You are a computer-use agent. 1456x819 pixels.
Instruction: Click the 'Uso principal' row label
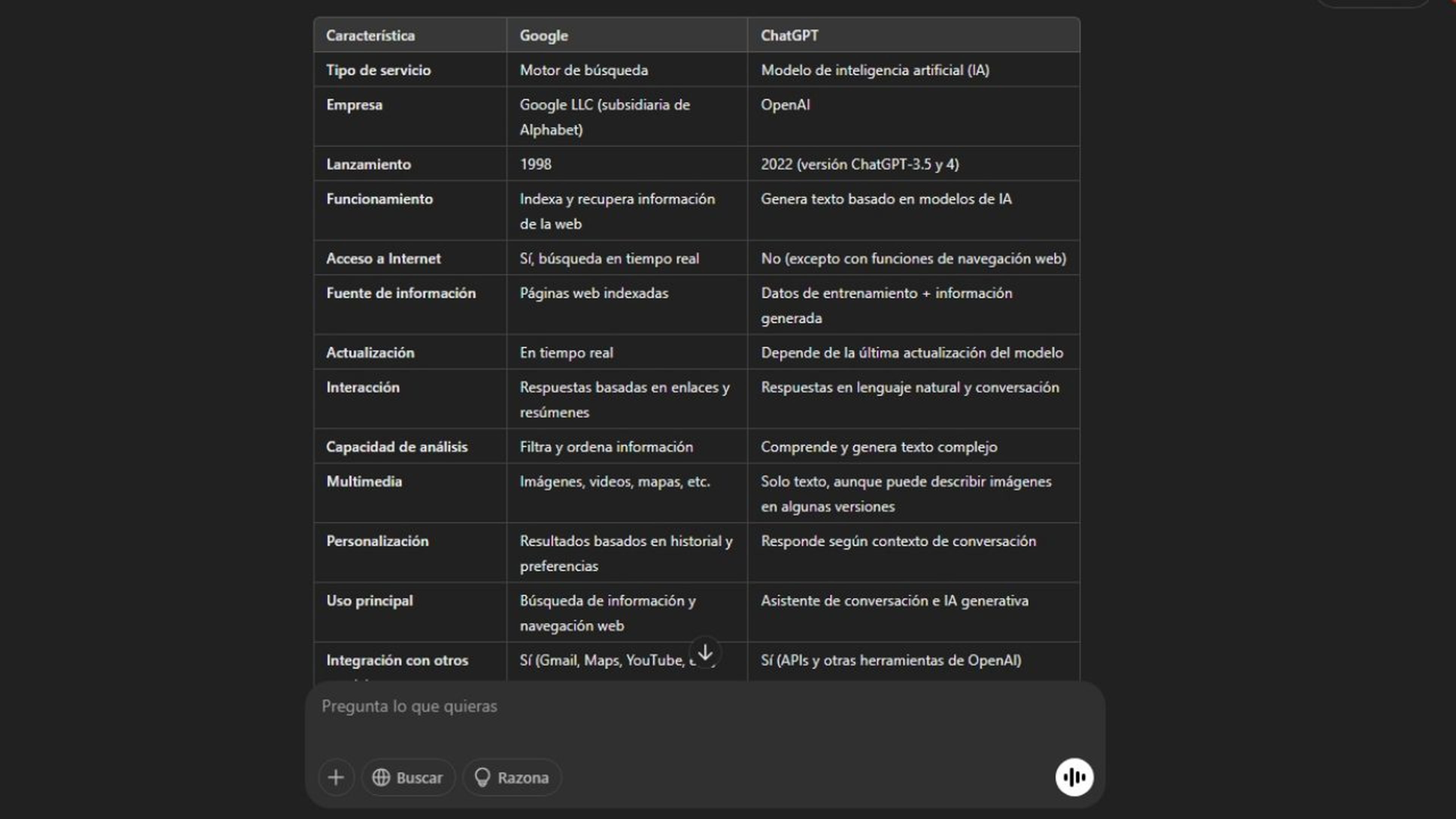tap(369, 601)
